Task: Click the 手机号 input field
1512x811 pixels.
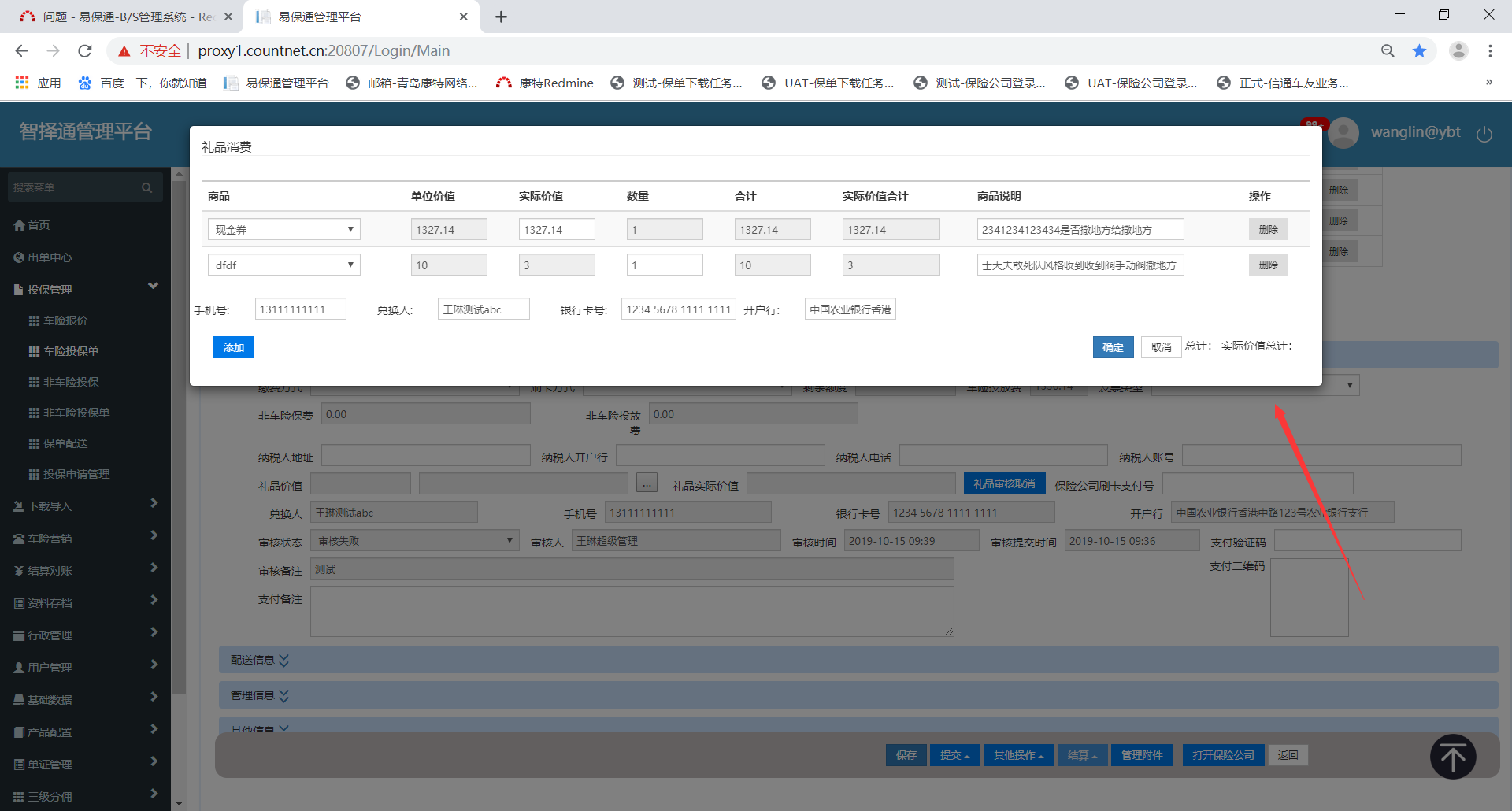Action: [300, 309]
